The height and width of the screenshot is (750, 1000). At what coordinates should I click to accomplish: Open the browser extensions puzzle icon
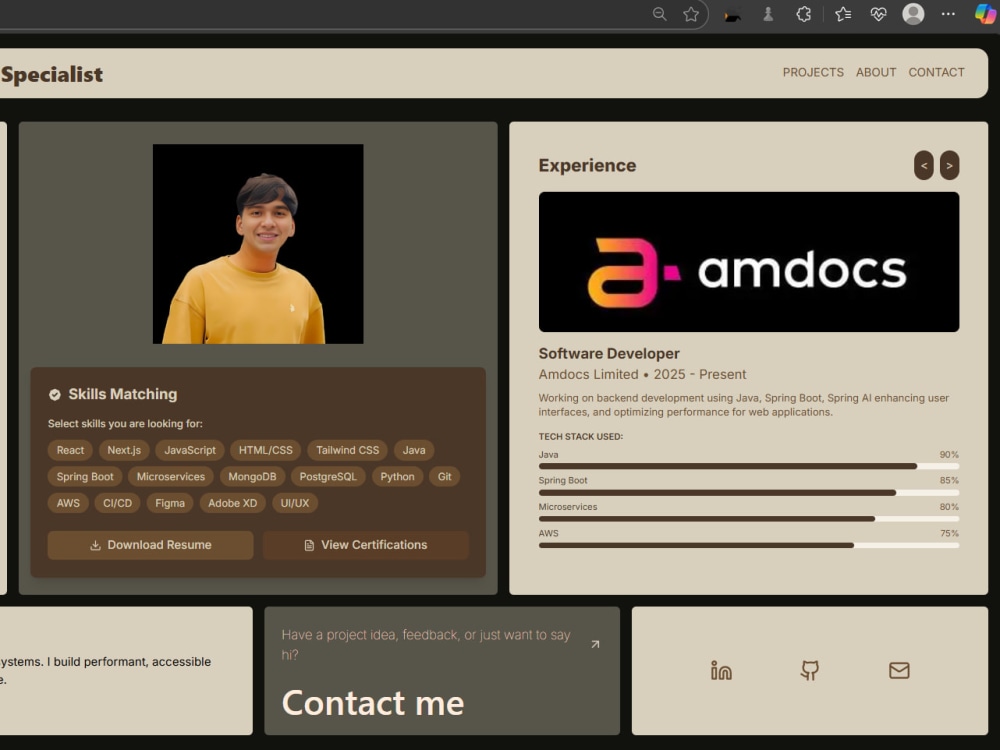(x=804, y=14)
